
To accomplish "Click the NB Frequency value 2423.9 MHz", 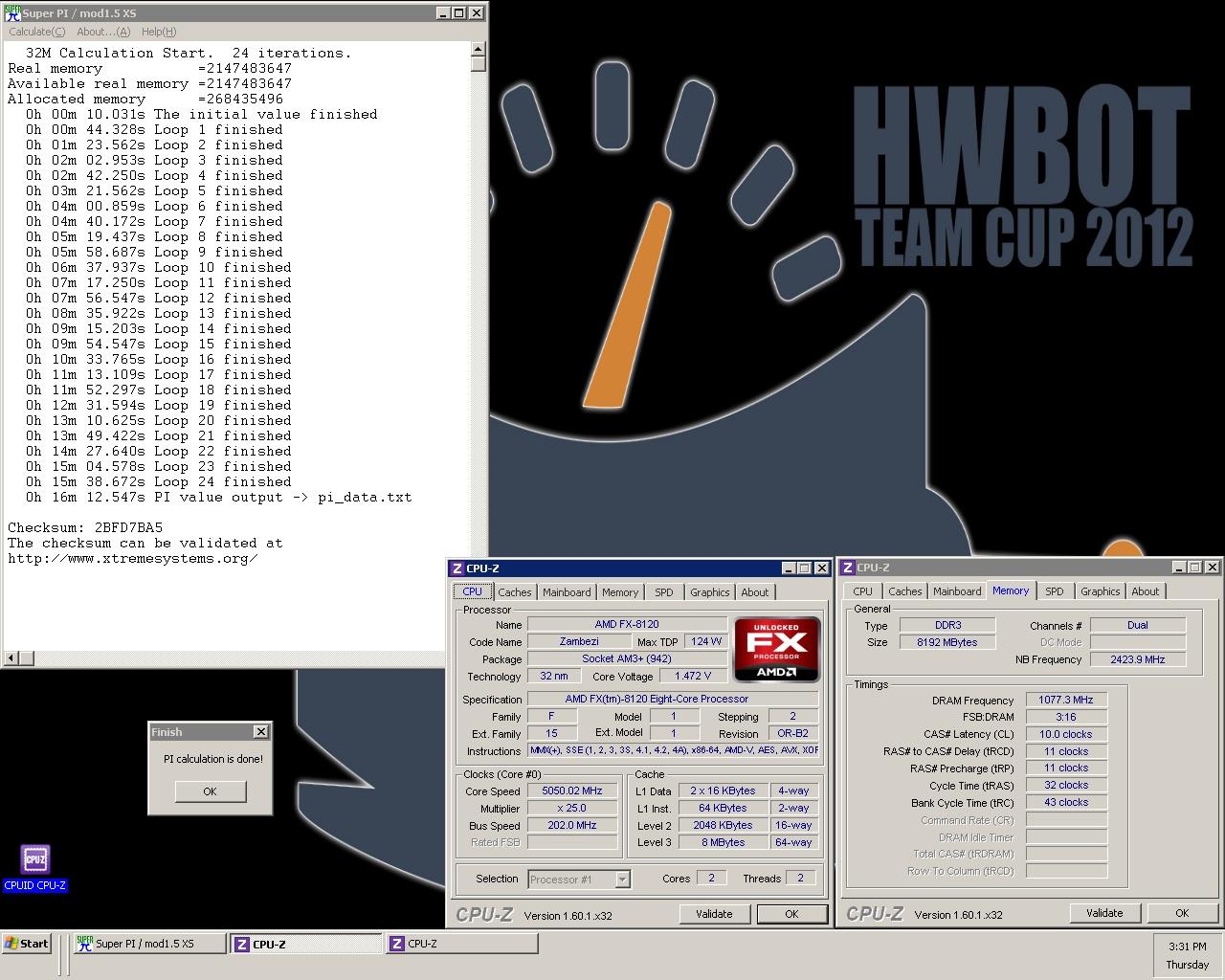I will (1138, 660).
